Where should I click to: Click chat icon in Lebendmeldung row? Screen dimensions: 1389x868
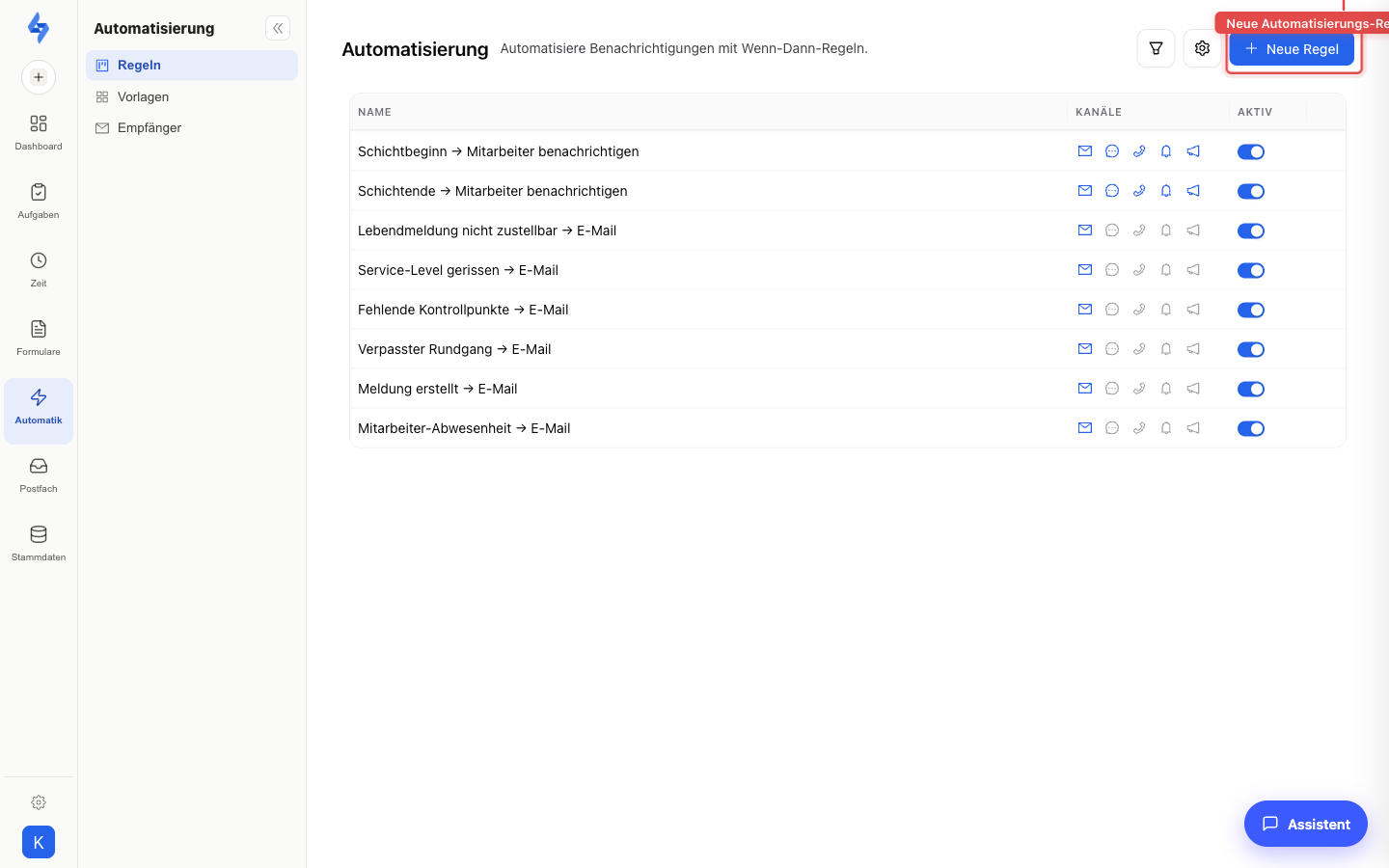pos(1112,231)
